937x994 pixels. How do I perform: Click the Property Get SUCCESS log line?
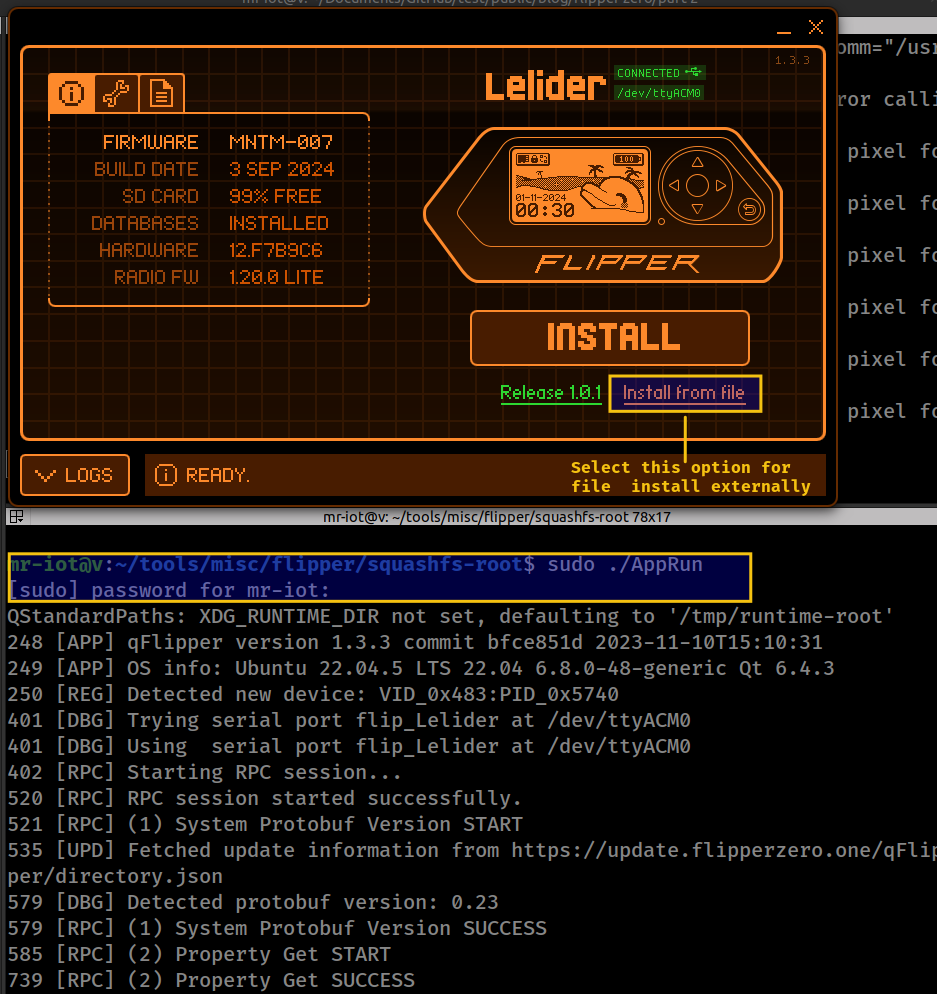211,980
